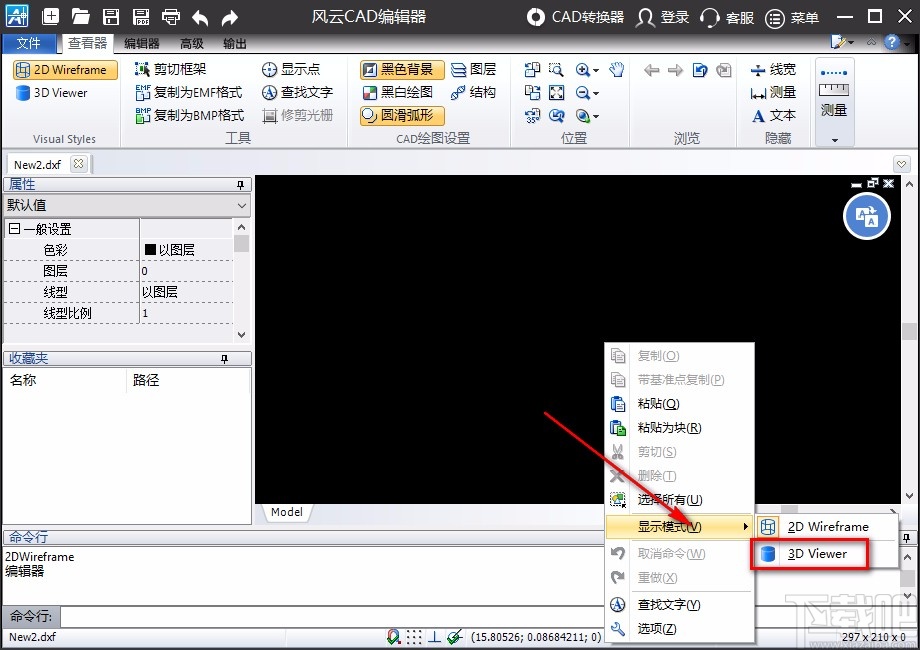Close the New2.dxf document tab
The height and width of the screenshot is (650, 920).
click(x=78, y=164)
